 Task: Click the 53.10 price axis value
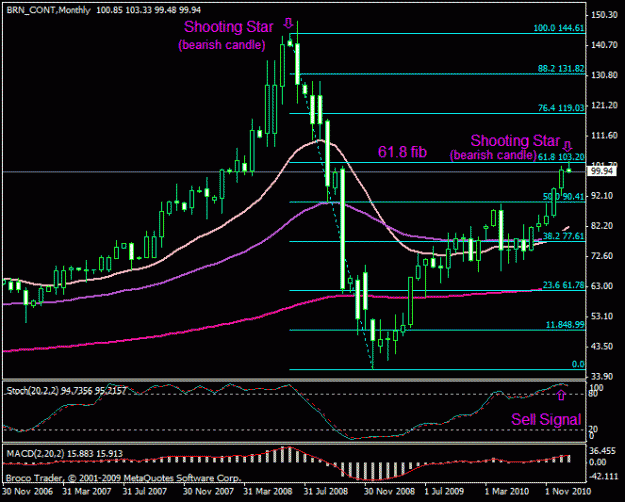pyautogui.click(x=602, y=316)
